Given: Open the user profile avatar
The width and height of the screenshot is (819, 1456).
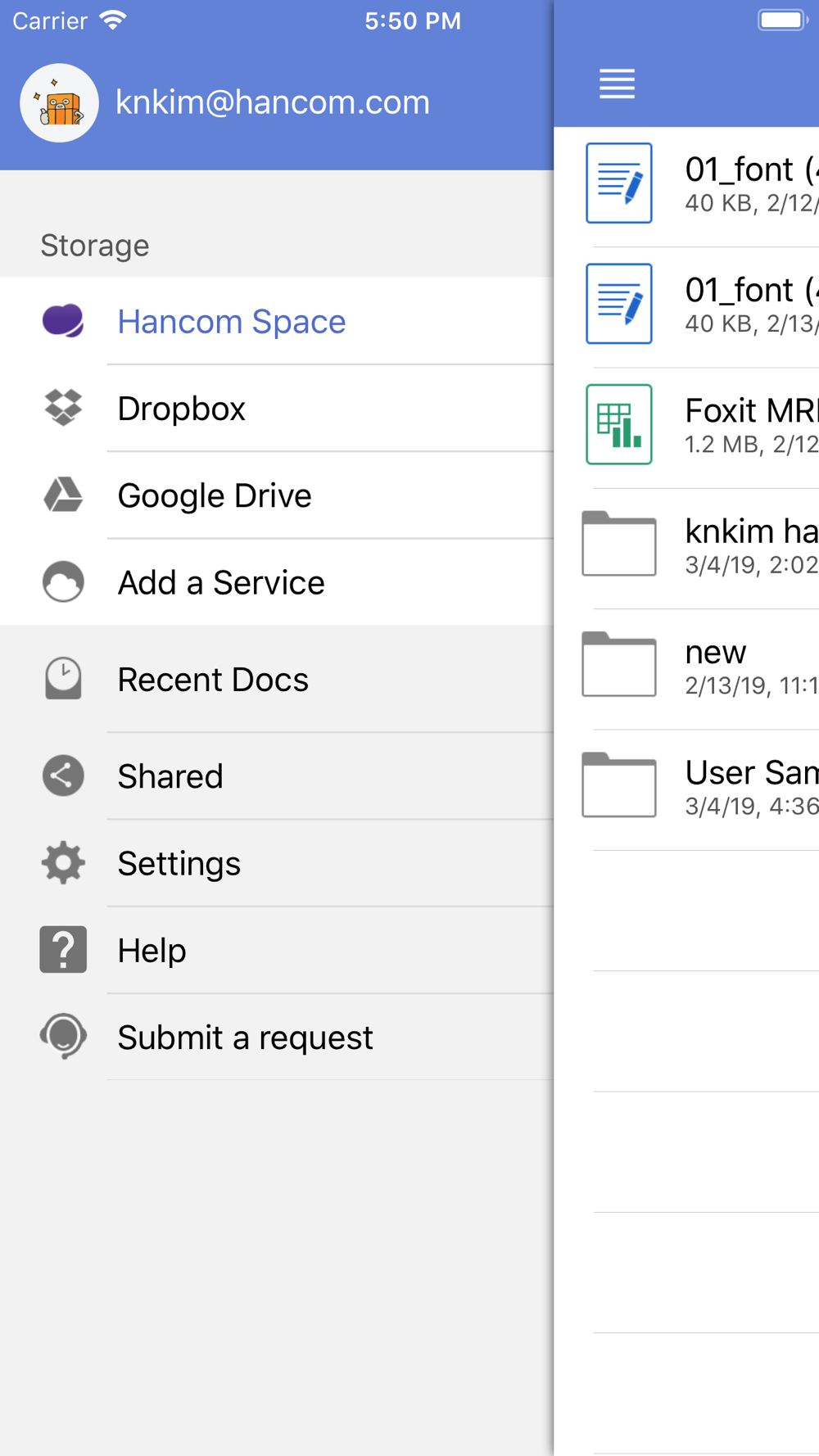Looking at the screenshot, I should click(x=60, y=103).
